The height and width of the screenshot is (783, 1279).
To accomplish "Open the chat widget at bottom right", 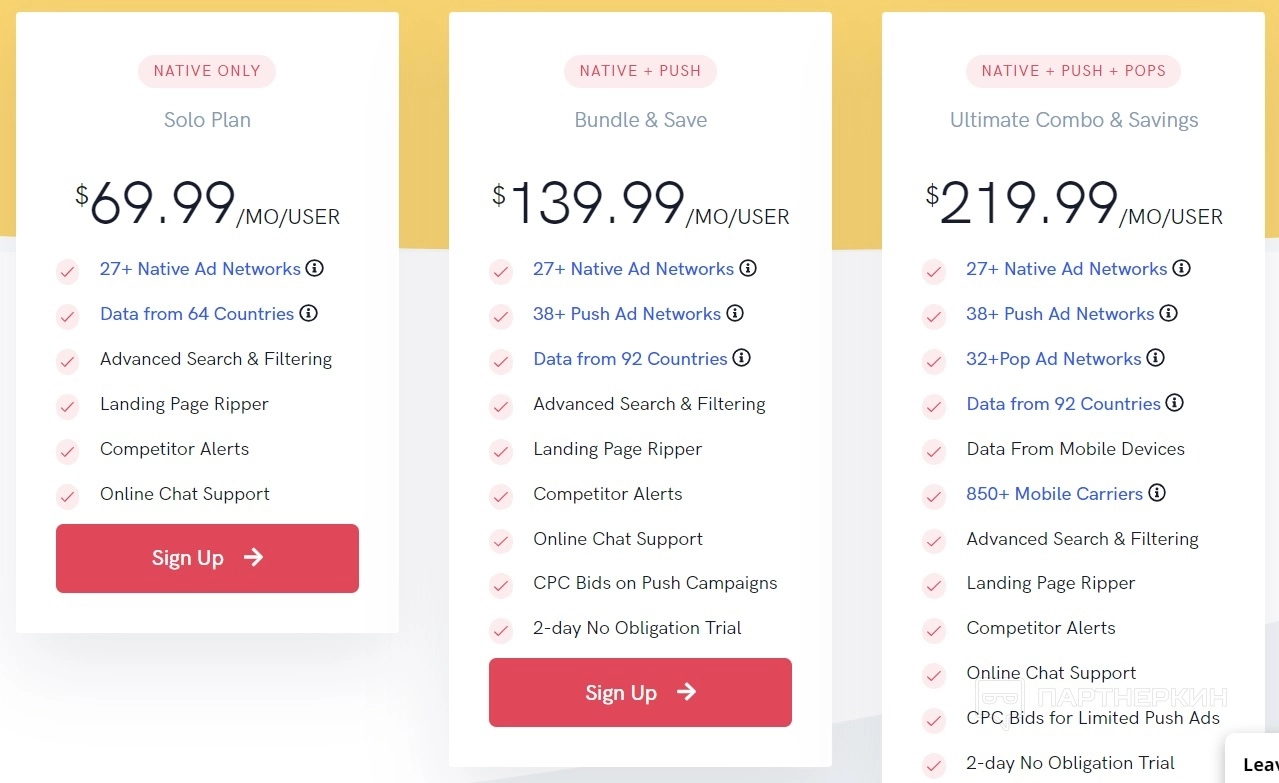I will pyautogui.click(x=1255, y=763).
